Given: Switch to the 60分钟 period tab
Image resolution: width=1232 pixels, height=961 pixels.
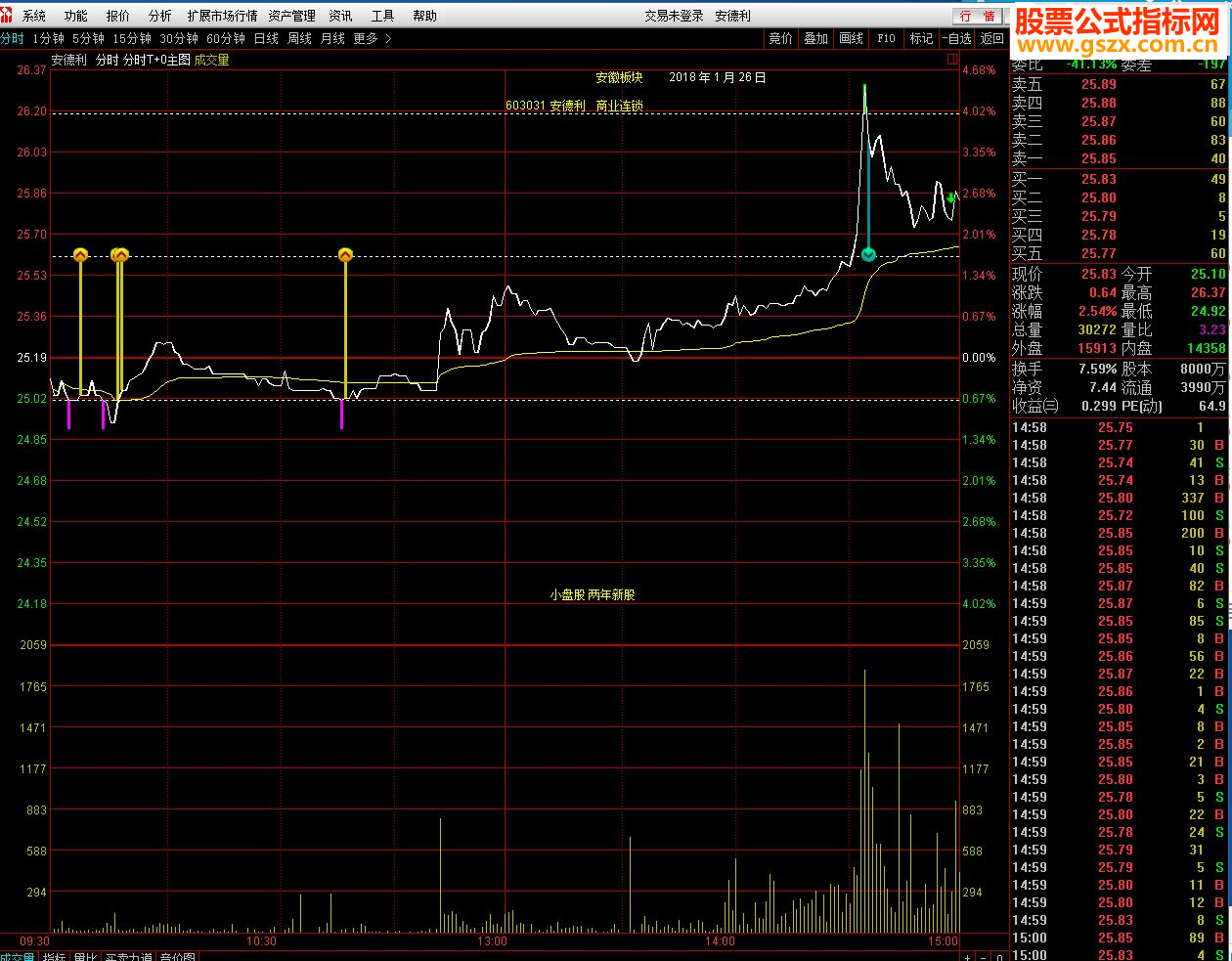Looking at the screenshot, I should pos(226,38).
